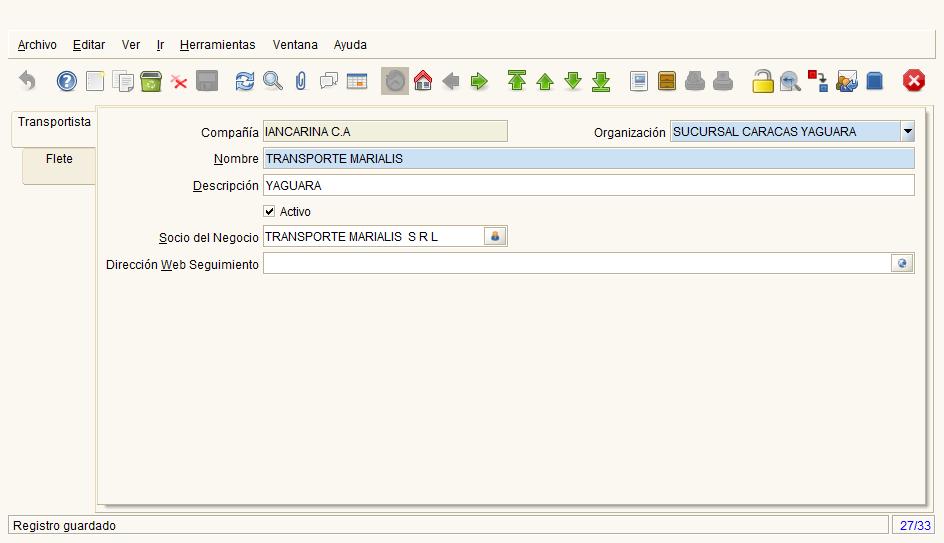Click the empty Dirección Web Seguimiento field

pos(577,263)
